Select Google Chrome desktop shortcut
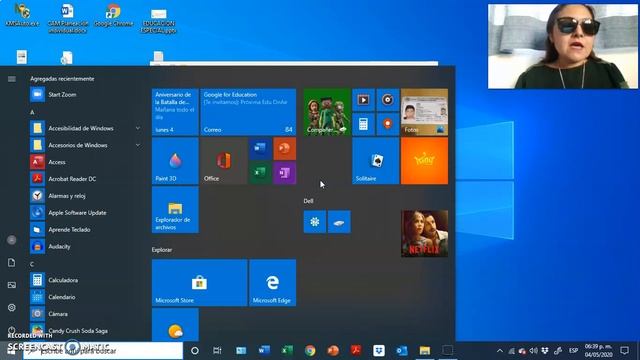Image resolution: width=640 pixels, height=360 pixels. 113,16
